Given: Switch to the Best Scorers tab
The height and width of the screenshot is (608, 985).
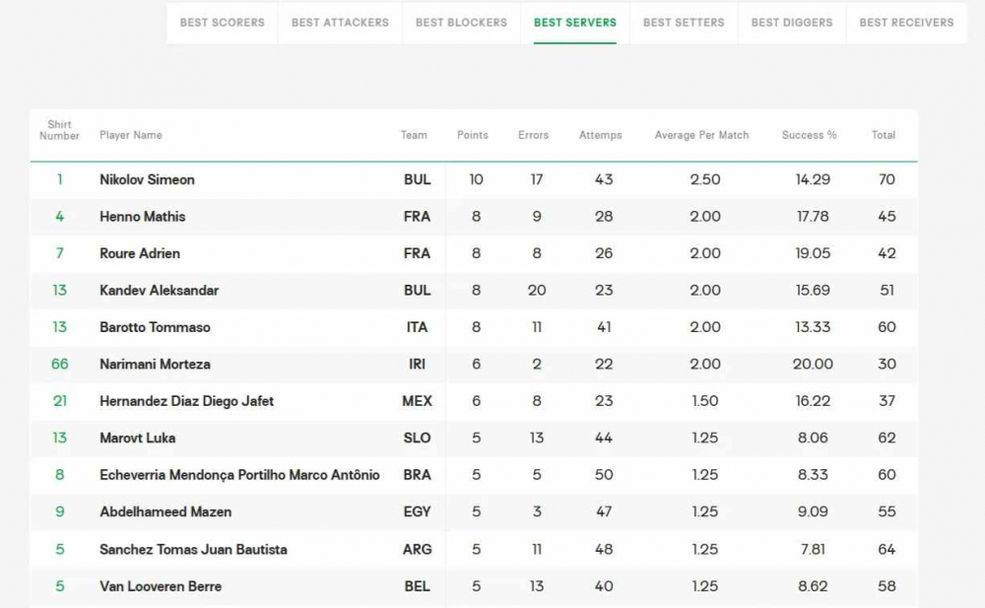Looking at the screenshot, I should coord(222,22).
